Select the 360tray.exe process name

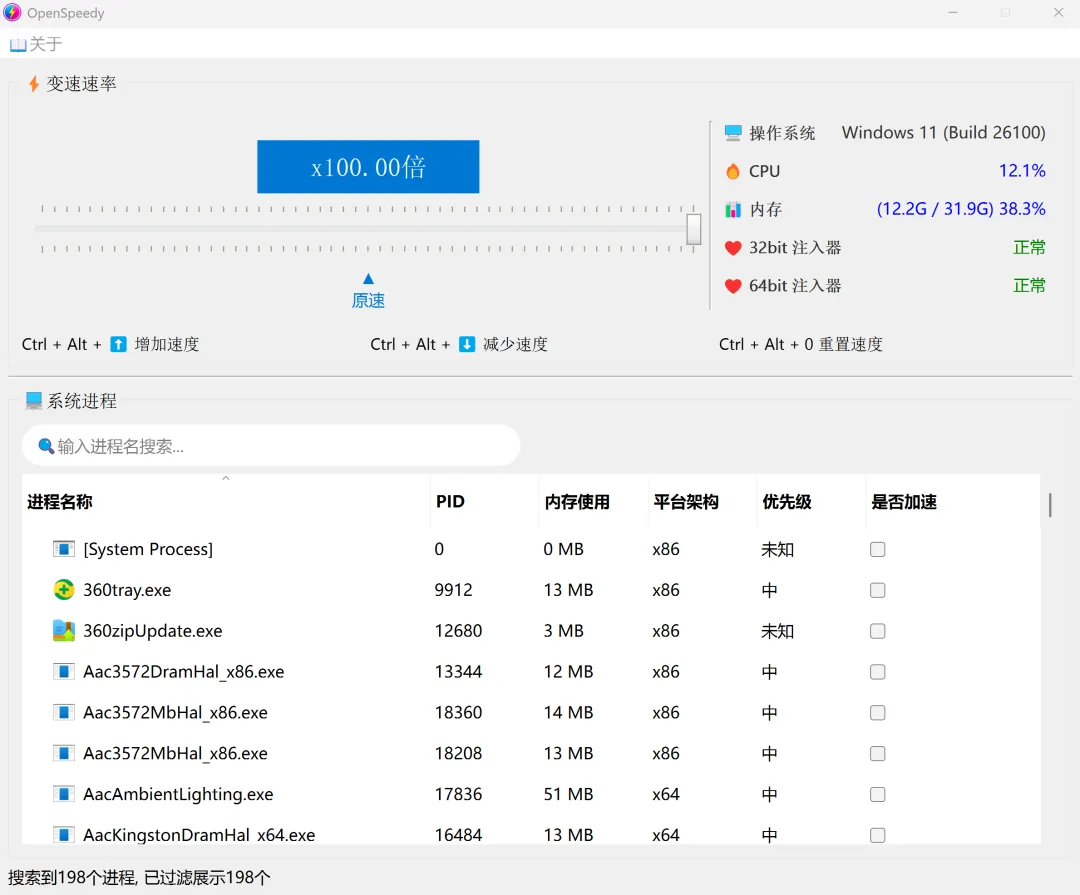(x=127, y=590)
